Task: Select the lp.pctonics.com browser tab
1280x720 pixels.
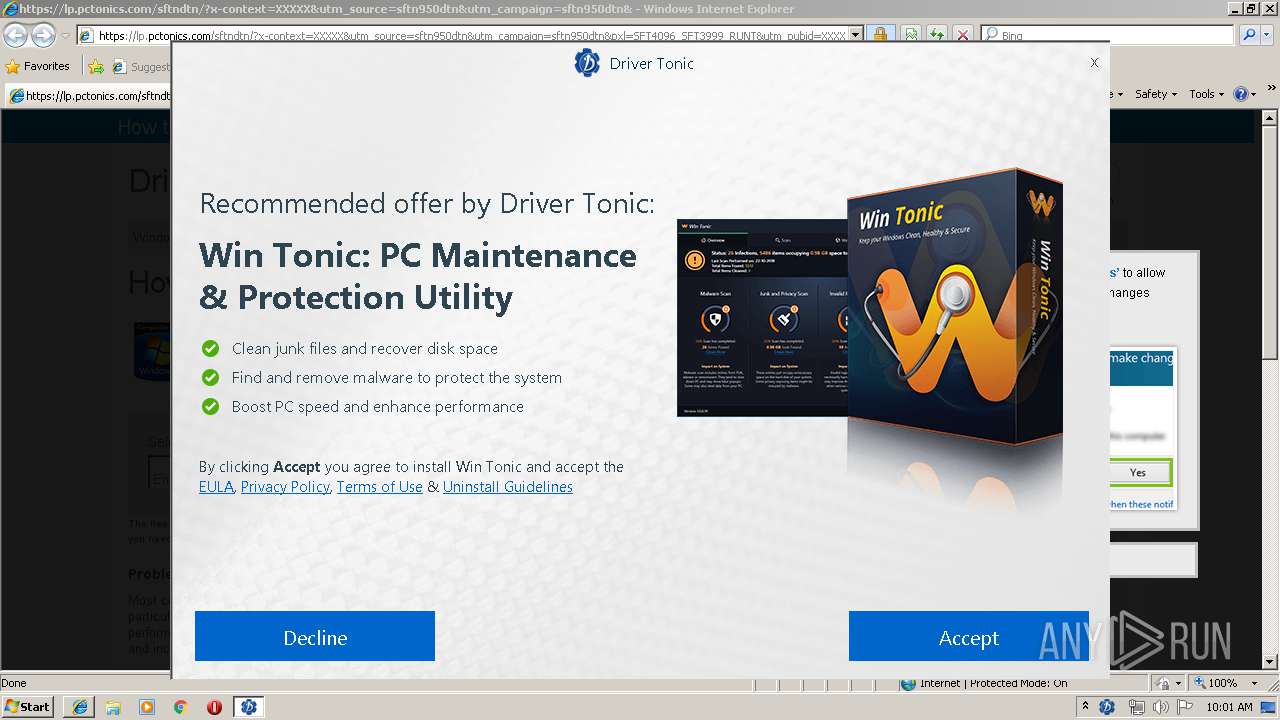Action: (x=90, y=96)
